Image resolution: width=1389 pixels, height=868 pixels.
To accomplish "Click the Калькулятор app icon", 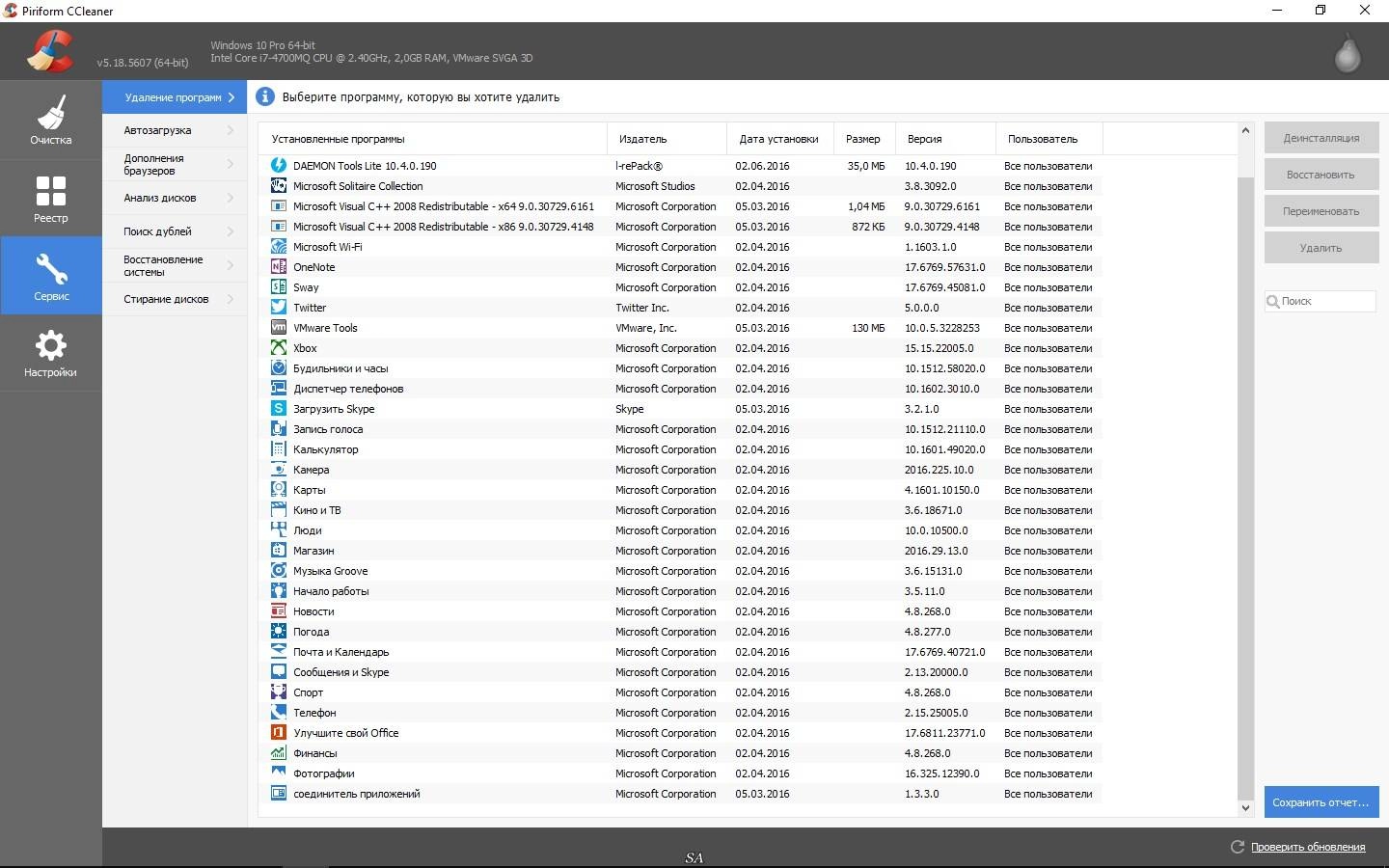I will coord(279,449).
